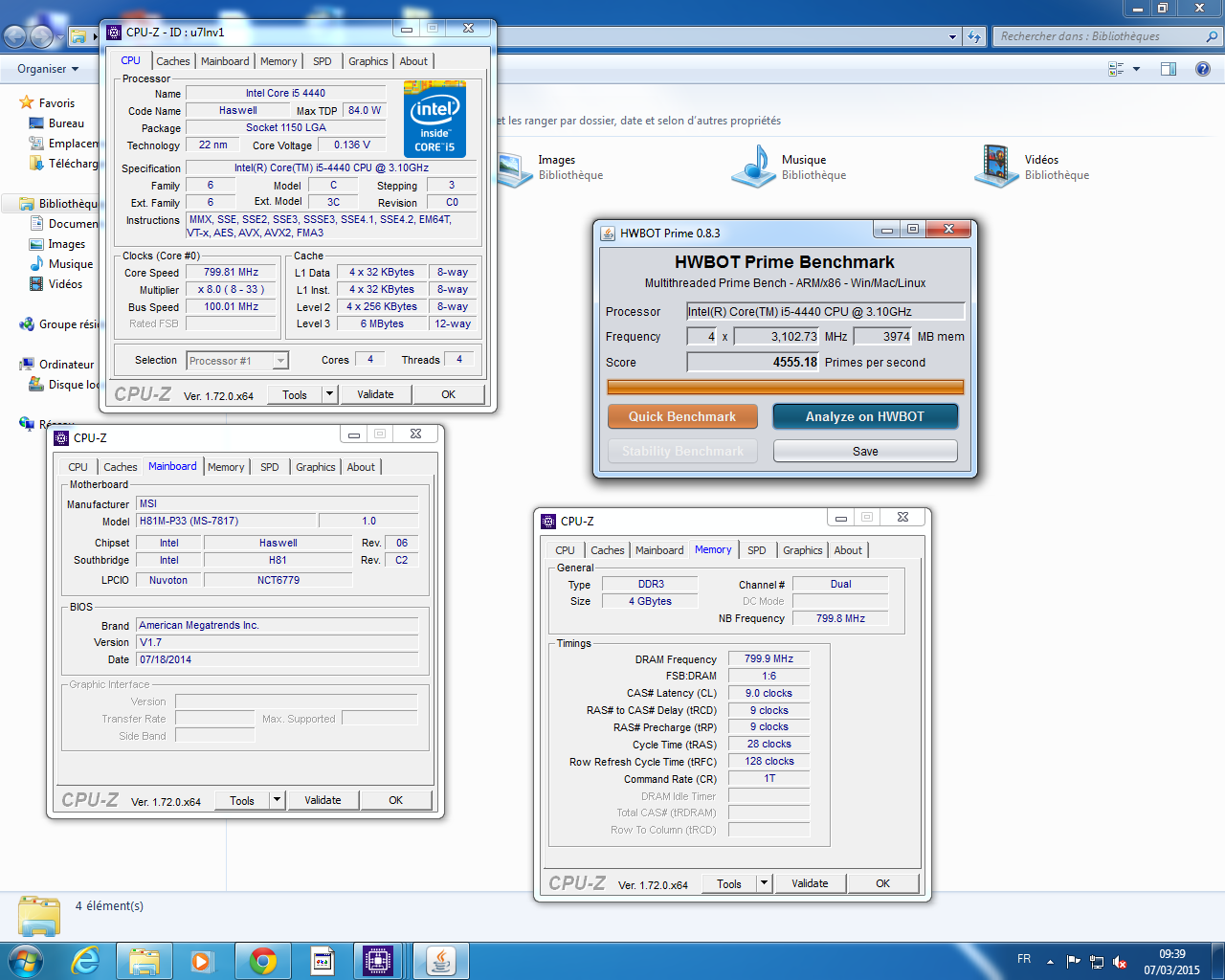
Task: Open the Musique library icon
Action: point(753,167)
